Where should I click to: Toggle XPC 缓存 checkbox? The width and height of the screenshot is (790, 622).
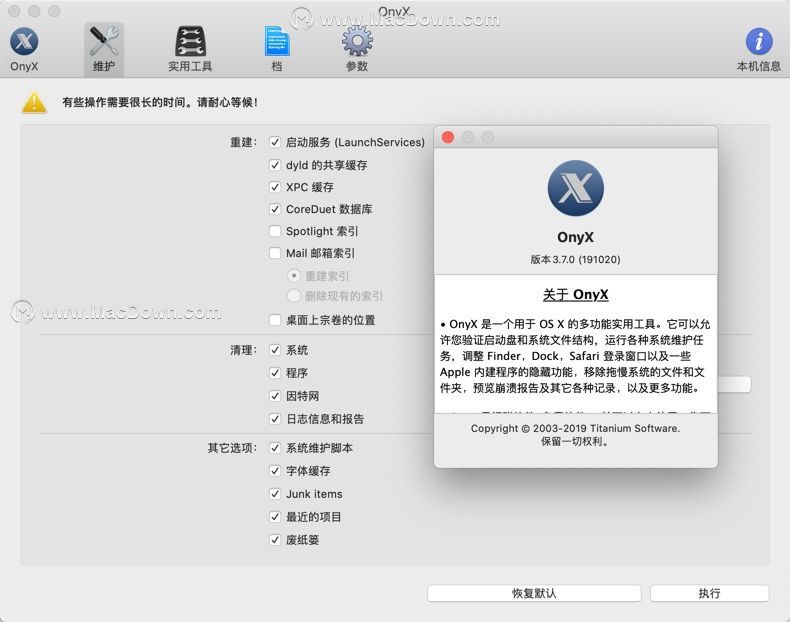tap(275, 187)
